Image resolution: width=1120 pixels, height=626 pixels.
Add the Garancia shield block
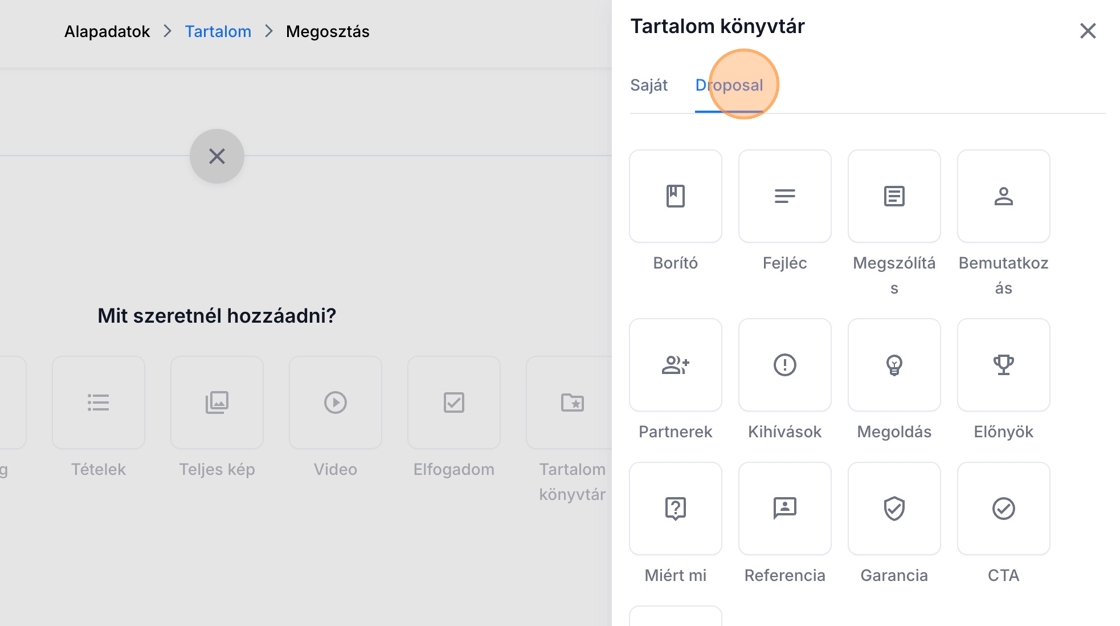[x=894, y=508]
